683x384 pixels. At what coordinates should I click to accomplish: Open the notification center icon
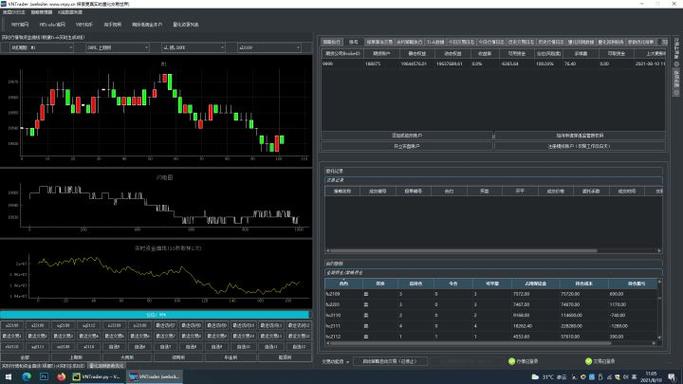(672, 377)
